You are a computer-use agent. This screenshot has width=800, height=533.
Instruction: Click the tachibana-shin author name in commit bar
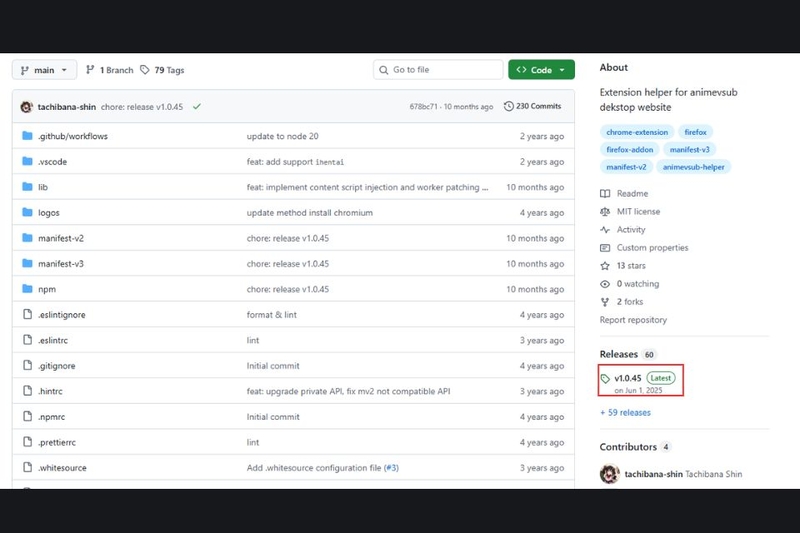(x=67, y=107)
